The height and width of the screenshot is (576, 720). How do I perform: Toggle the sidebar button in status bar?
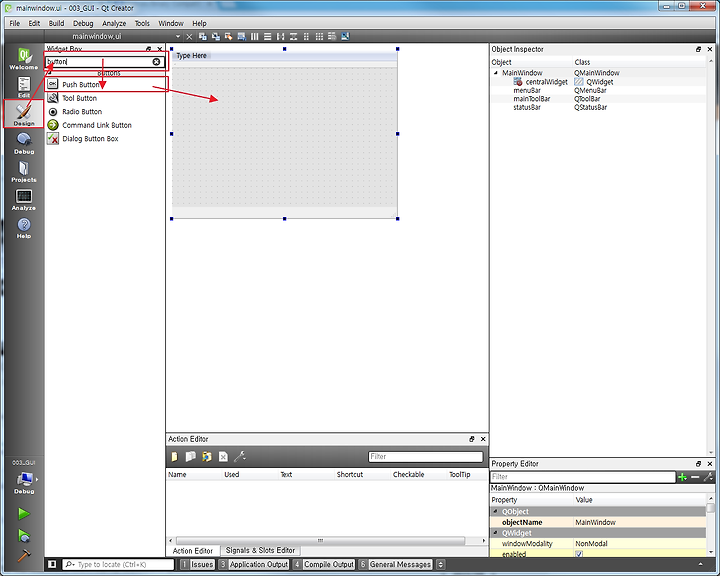pyautogui.click(x=52, y=564)
